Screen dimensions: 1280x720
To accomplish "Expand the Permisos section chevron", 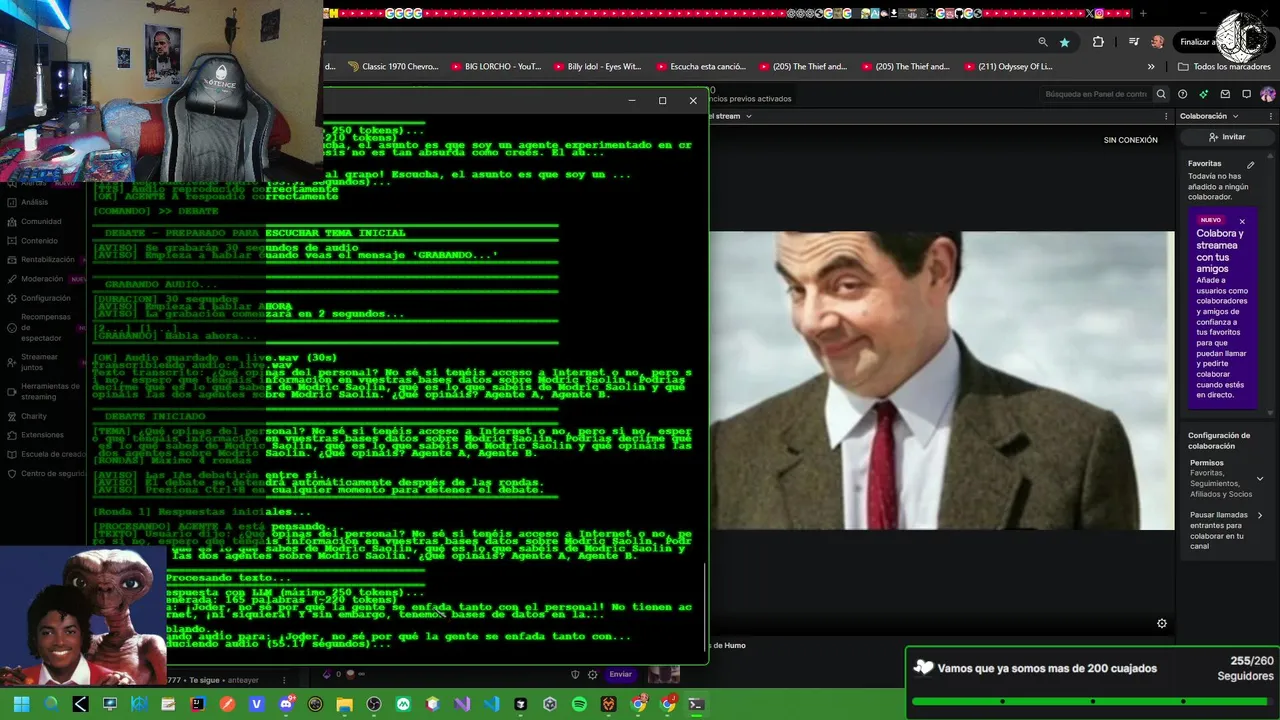I will (x=1260, y=479).
